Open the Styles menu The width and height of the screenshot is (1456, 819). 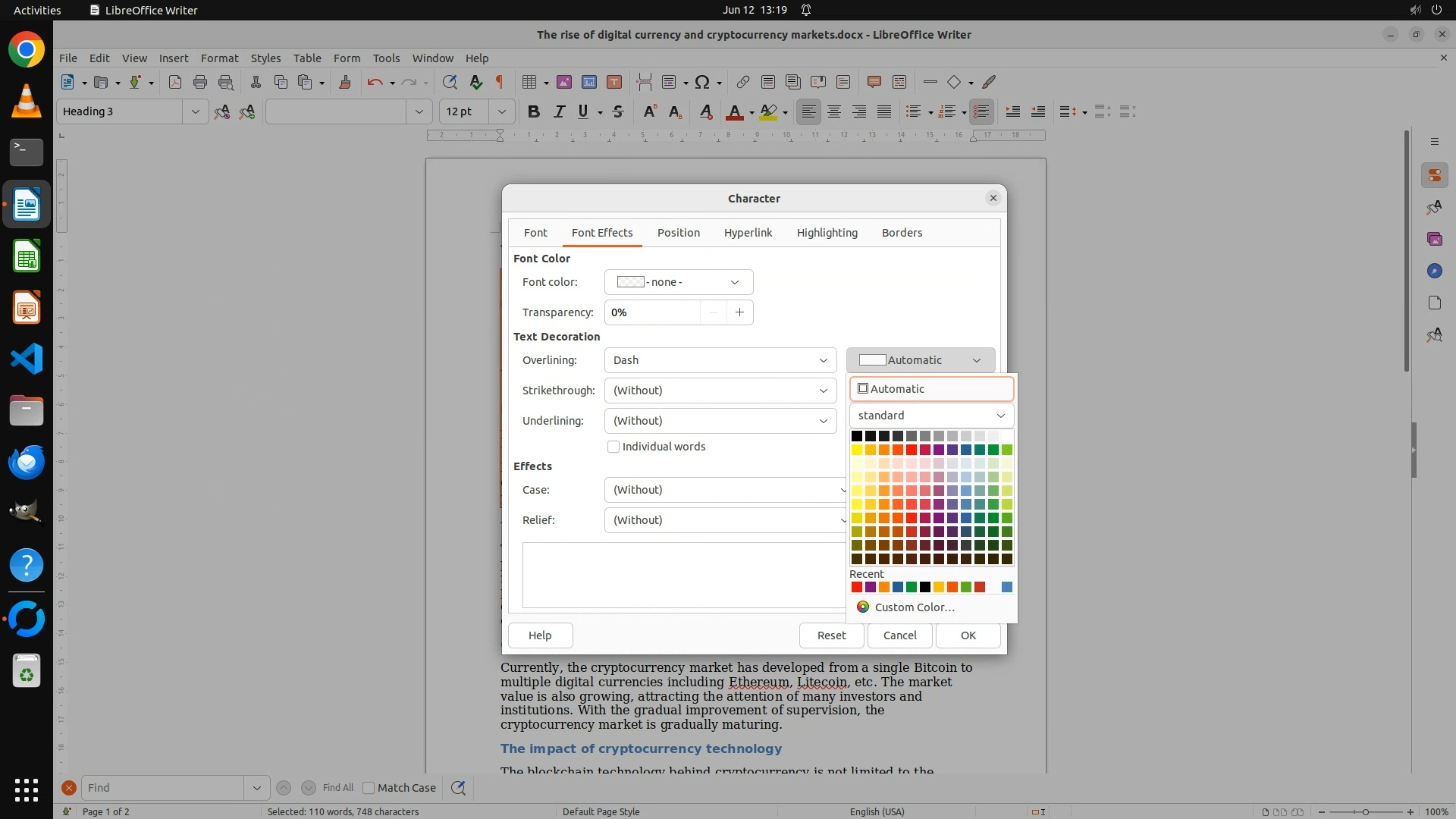265,58
